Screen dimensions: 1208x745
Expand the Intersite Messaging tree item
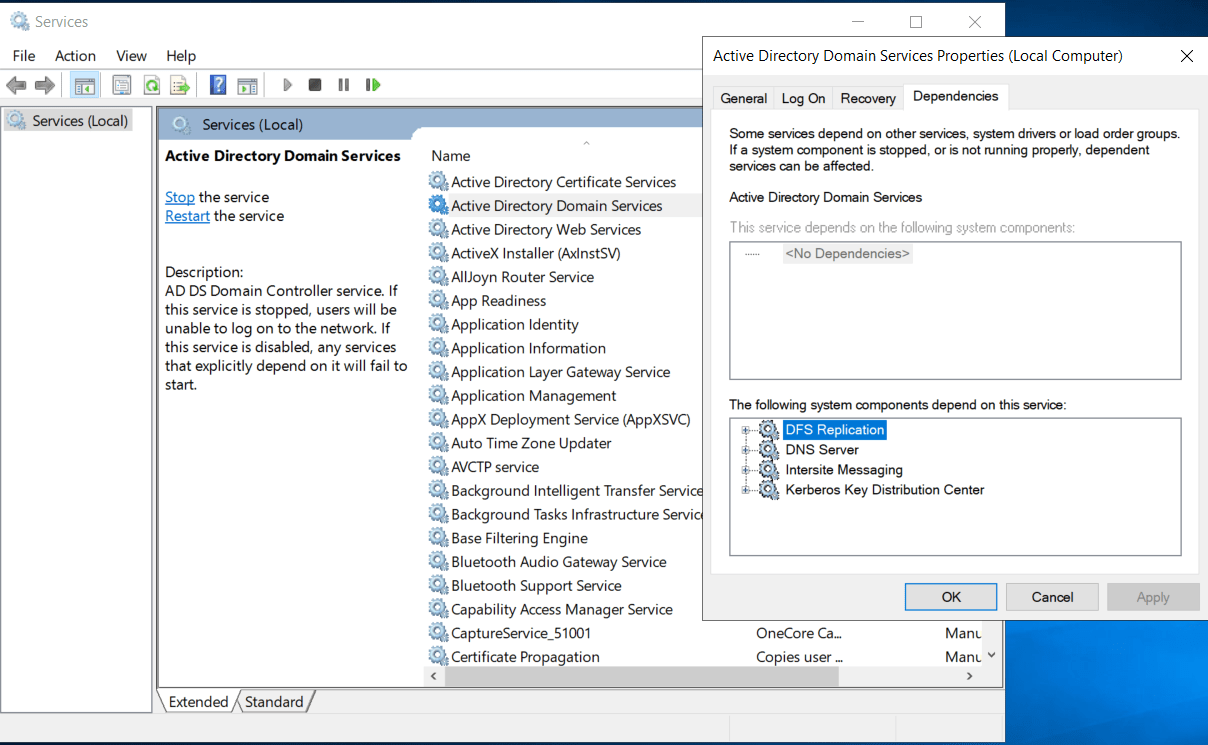pyautogui.click(x=745, y=469)
